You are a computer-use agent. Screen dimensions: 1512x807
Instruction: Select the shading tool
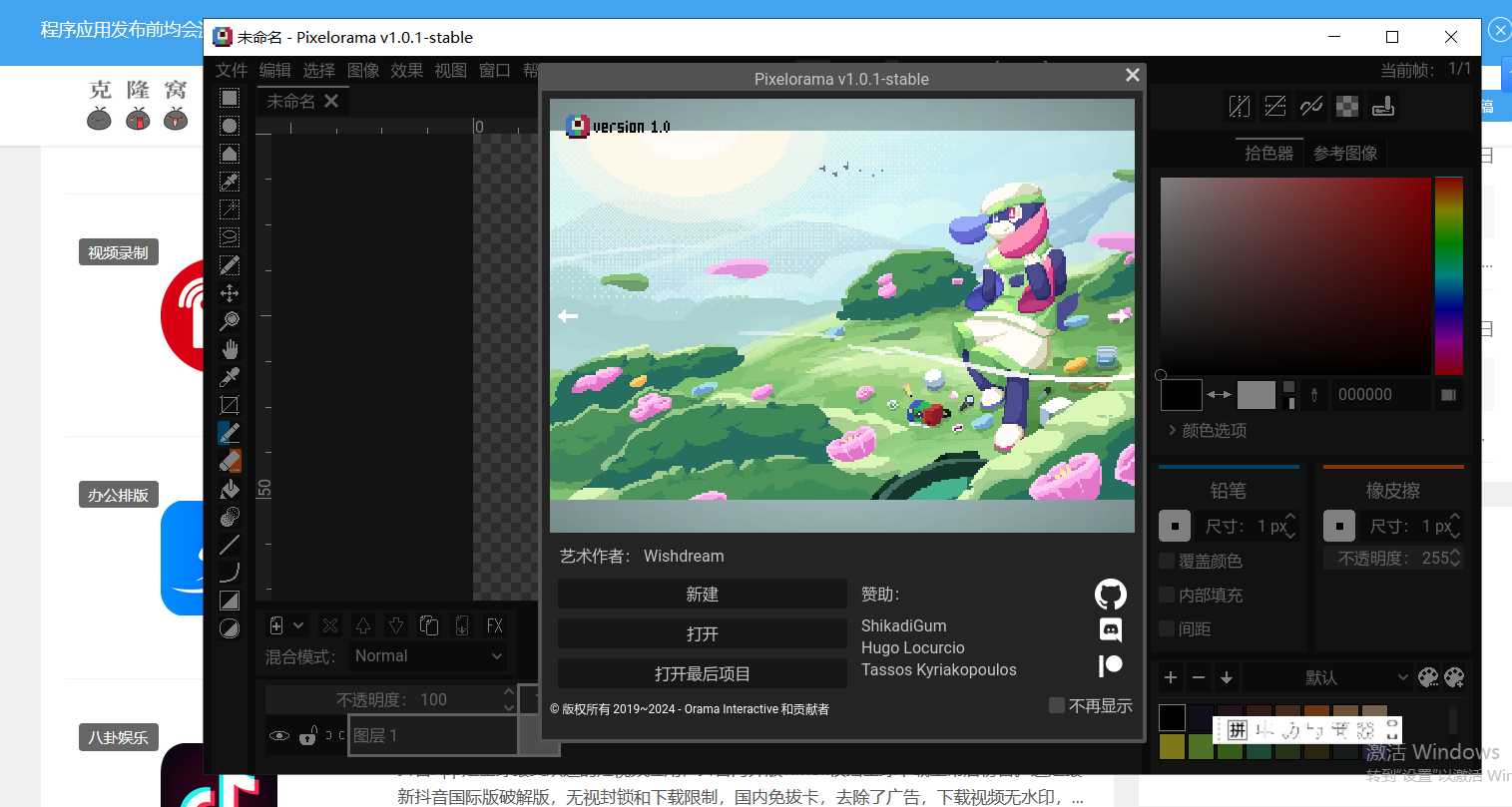tap(230, 517)
